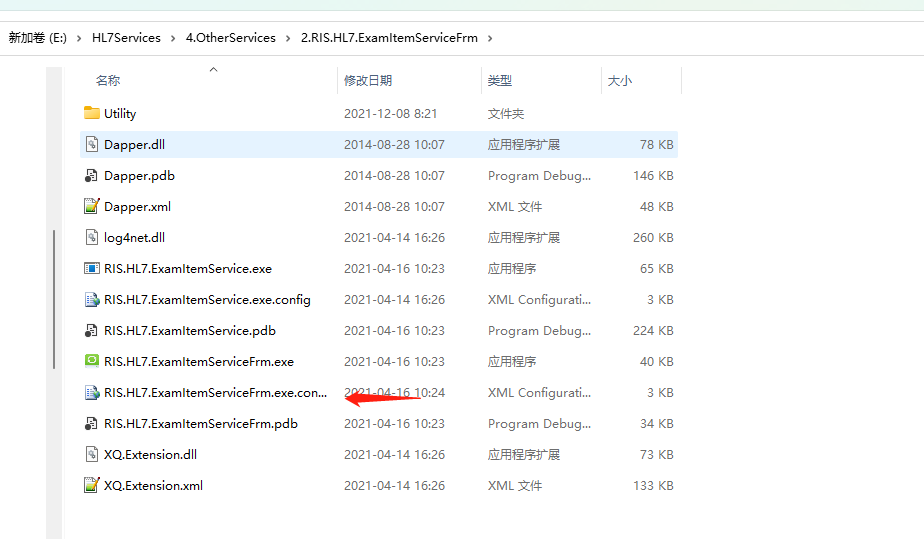Click the RIS.HL7.ExamItemService.exe application icon
924x539 pixels.
91,269
